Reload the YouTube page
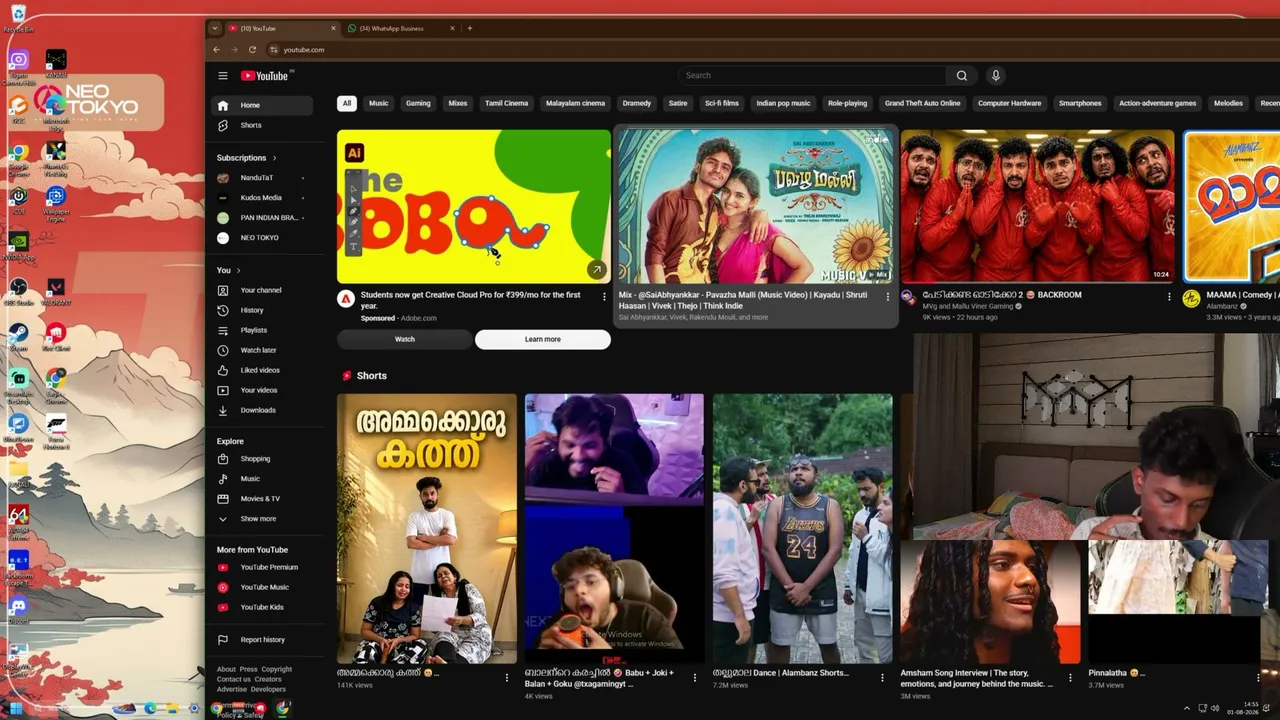Viewport: 1280px width, 720px height. click(252, 49)
